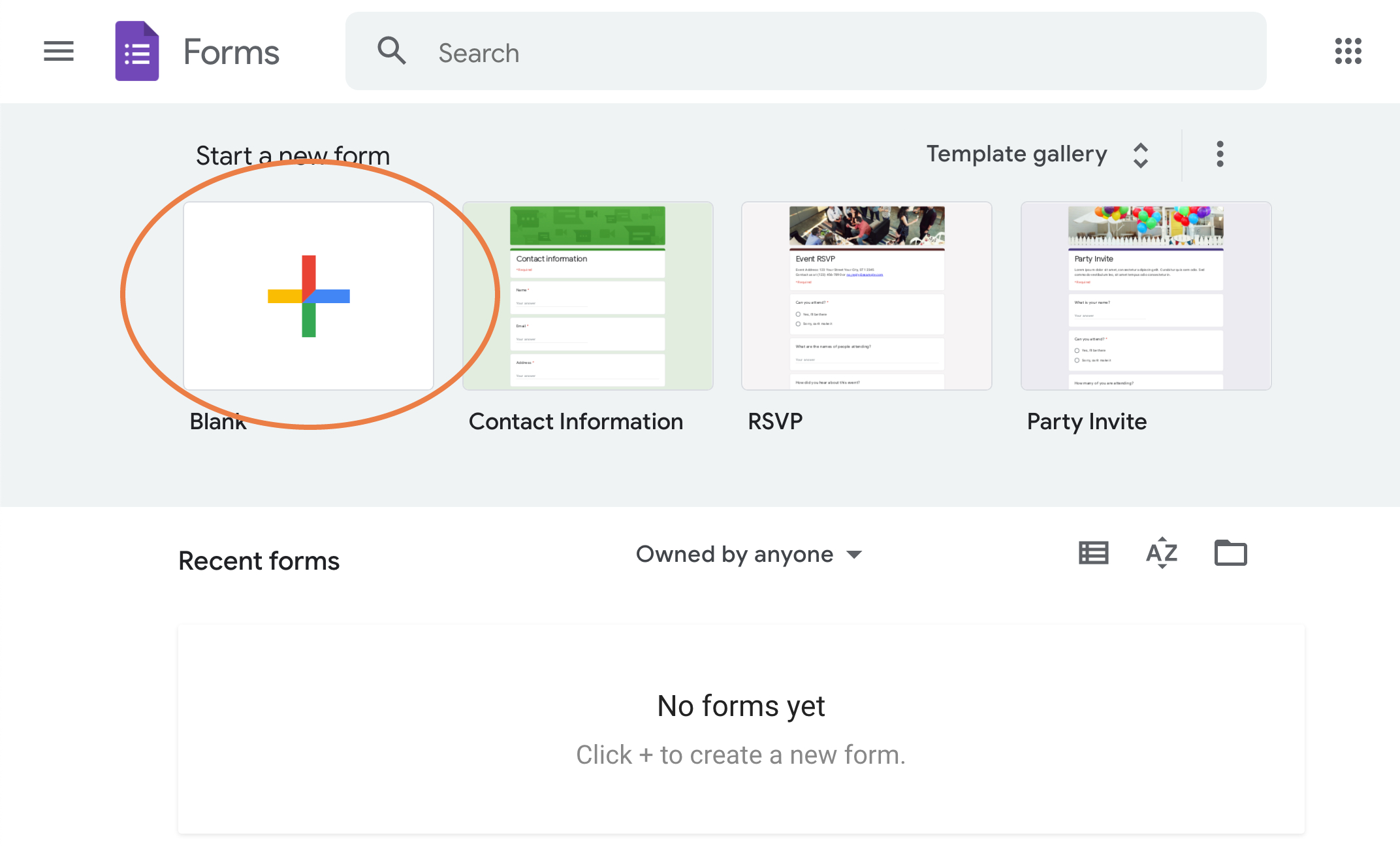Open the Party Invite template

point(1146,296)
